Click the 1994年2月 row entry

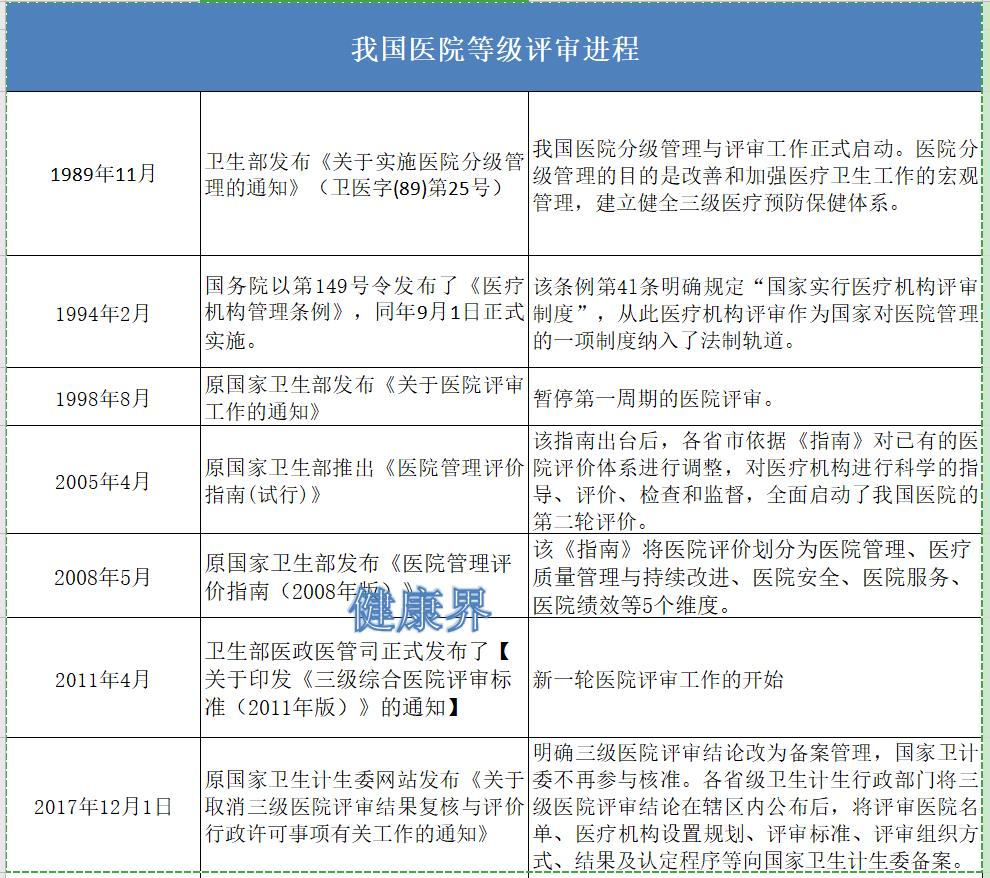103,311
